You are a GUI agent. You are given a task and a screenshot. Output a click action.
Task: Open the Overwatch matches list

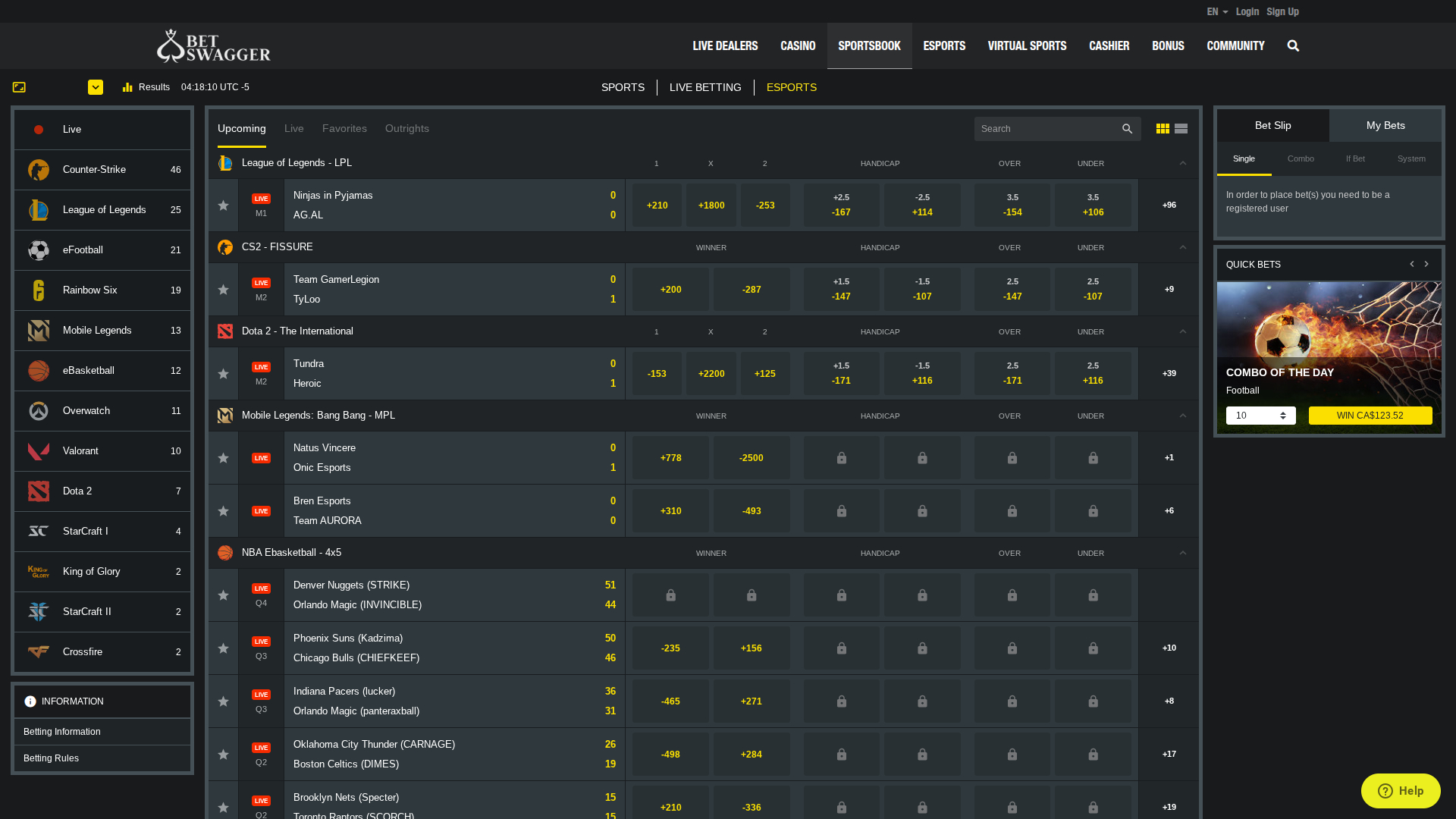(x=86, y=410)
